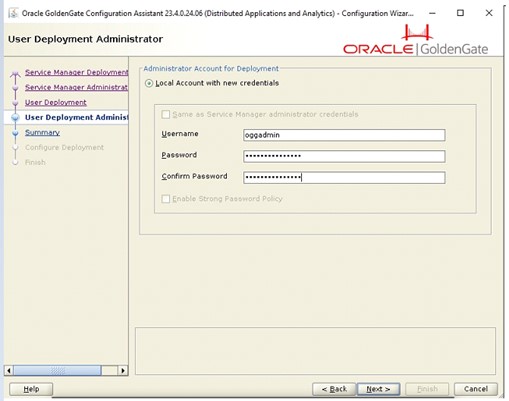Go to Service Manager Administrator step

point(76,87)
